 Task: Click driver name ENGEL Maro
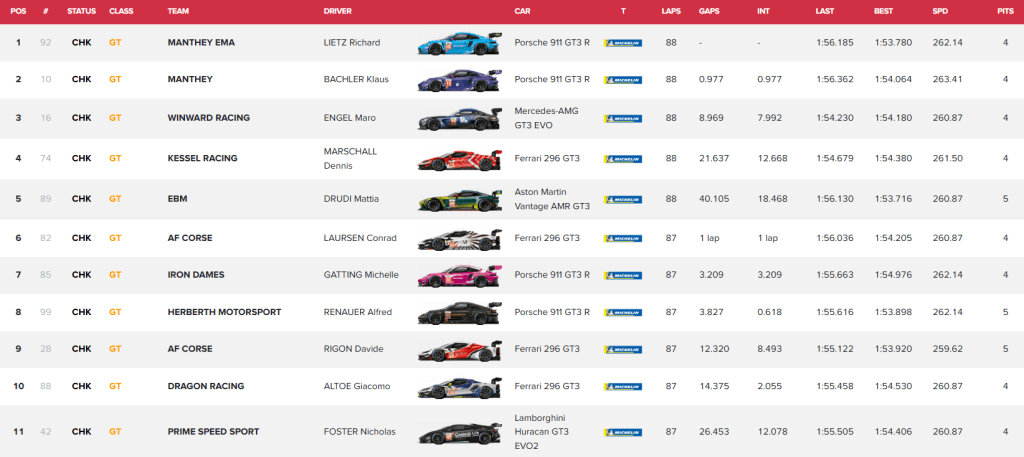(349, 118)
